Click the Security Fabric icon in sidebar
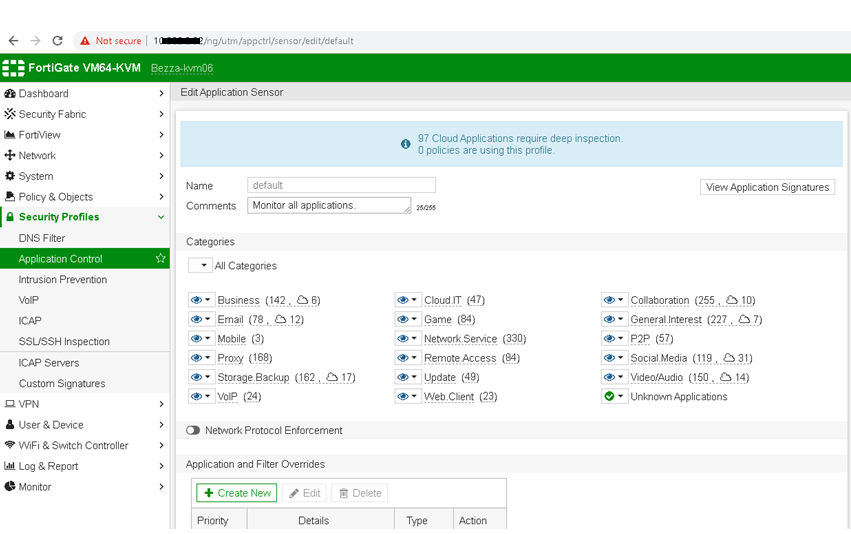 (10, 114)
